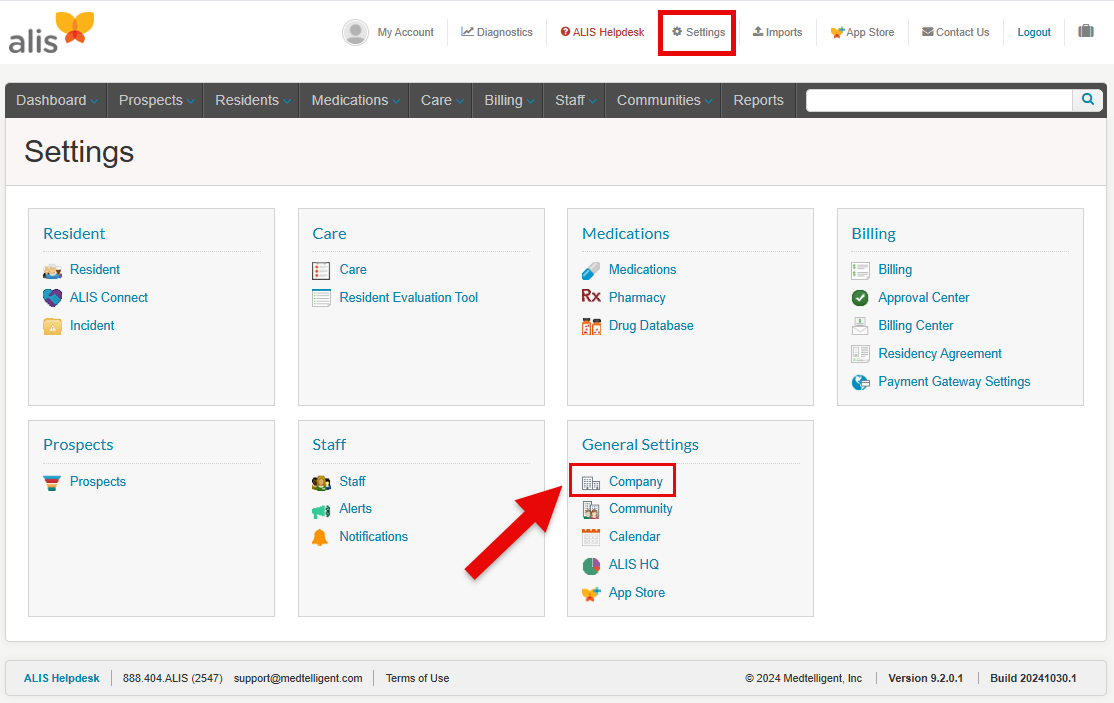The width and height of the screenshot is (1114, 703).
Task: Click the Drug Database bottles icon
Action: [x=590, y=326]
